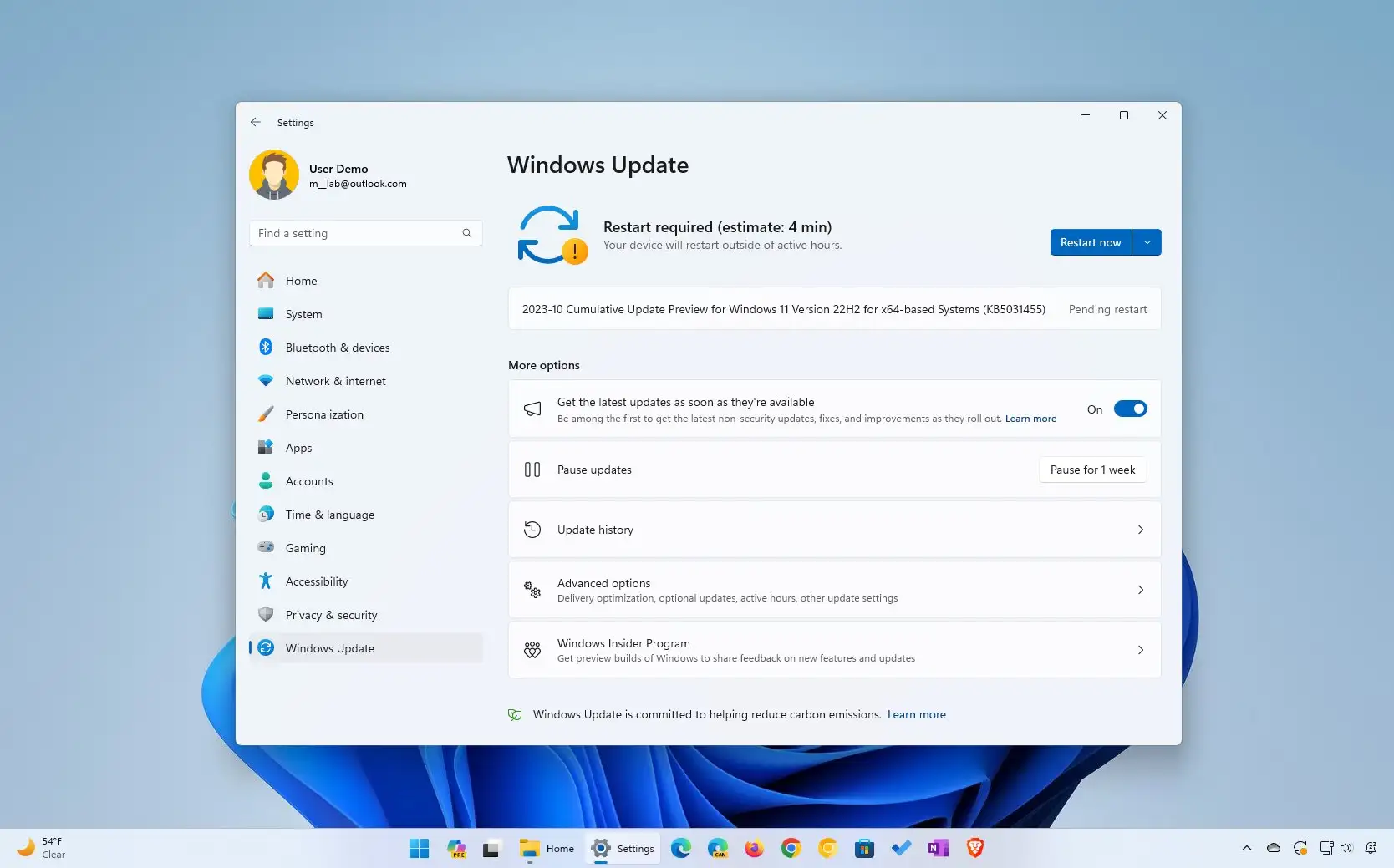The height and width of the screenshot is (868, 1394).
Task: Click the Windows Update tray notification icon
Action: 1300,848
